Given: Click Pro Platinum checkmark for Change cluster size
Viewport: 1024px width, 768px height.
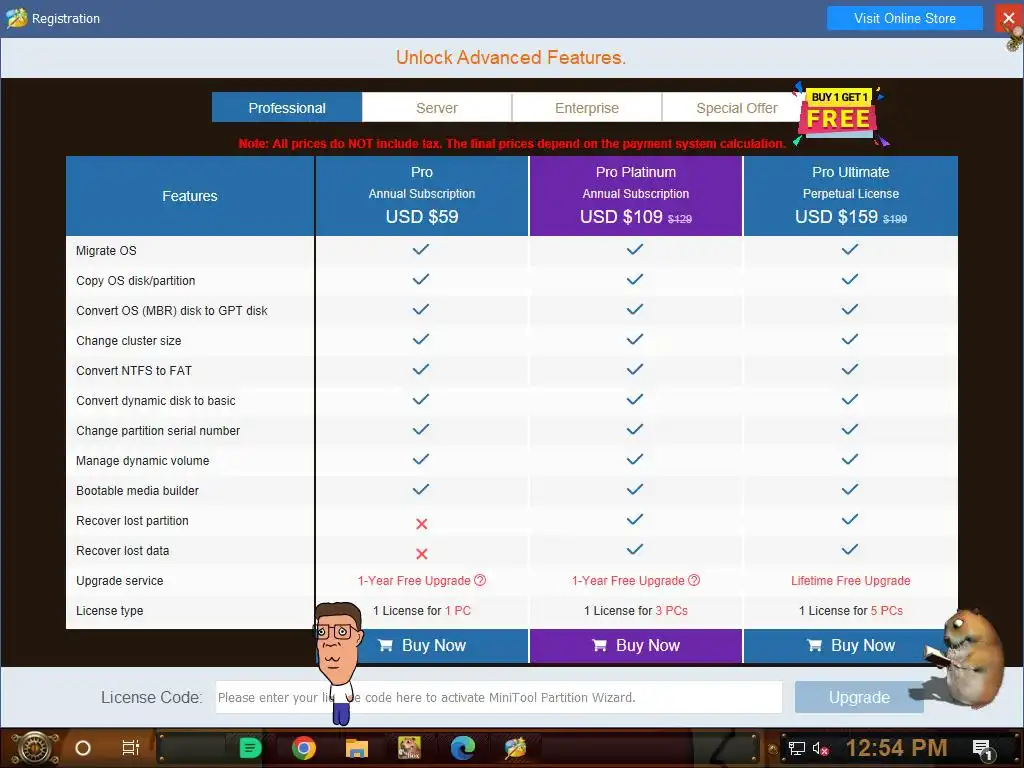Looking at the screenshot, I should pyautogui.click(x=635, y=339).
